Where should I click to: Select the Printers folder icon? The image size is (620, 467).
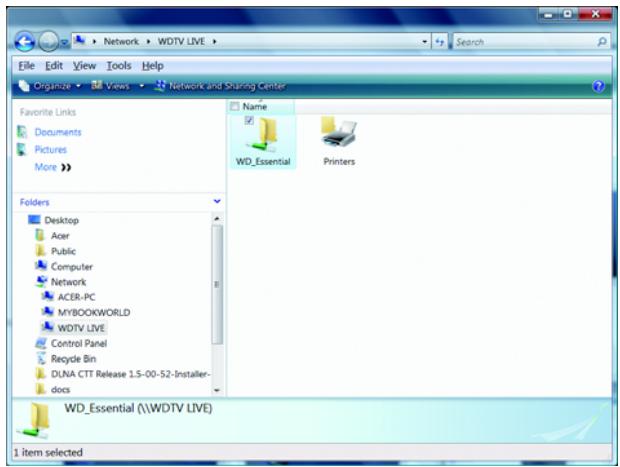pos(339,134)
